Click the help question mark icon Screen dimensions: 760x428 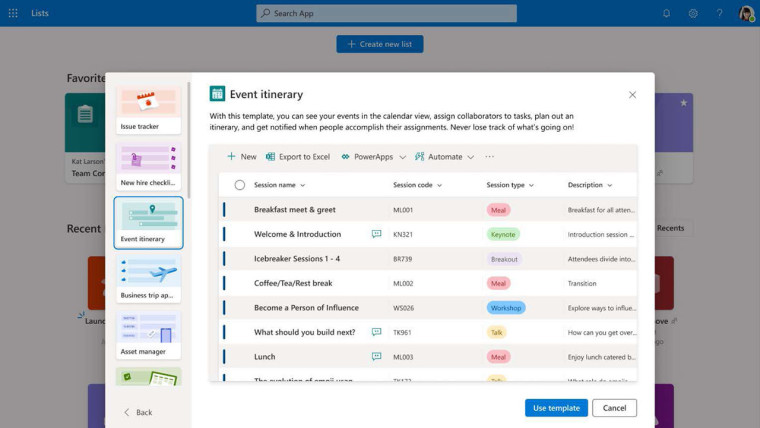click(719, 13)
